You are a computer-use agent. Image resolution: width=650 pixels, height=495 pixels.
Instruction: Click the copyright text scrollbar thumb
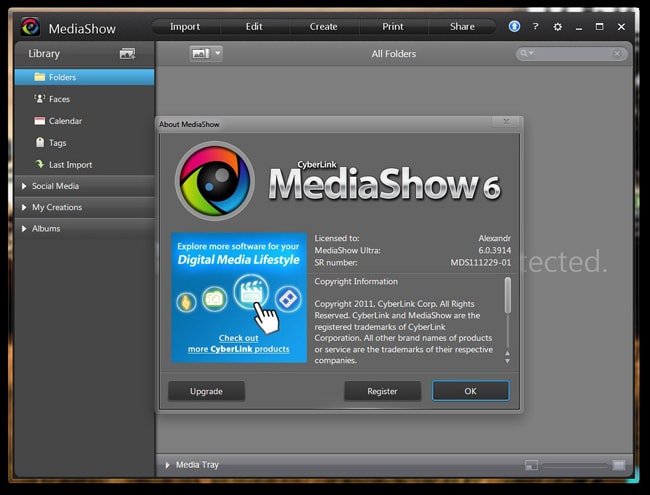click(x=508, y=295)
